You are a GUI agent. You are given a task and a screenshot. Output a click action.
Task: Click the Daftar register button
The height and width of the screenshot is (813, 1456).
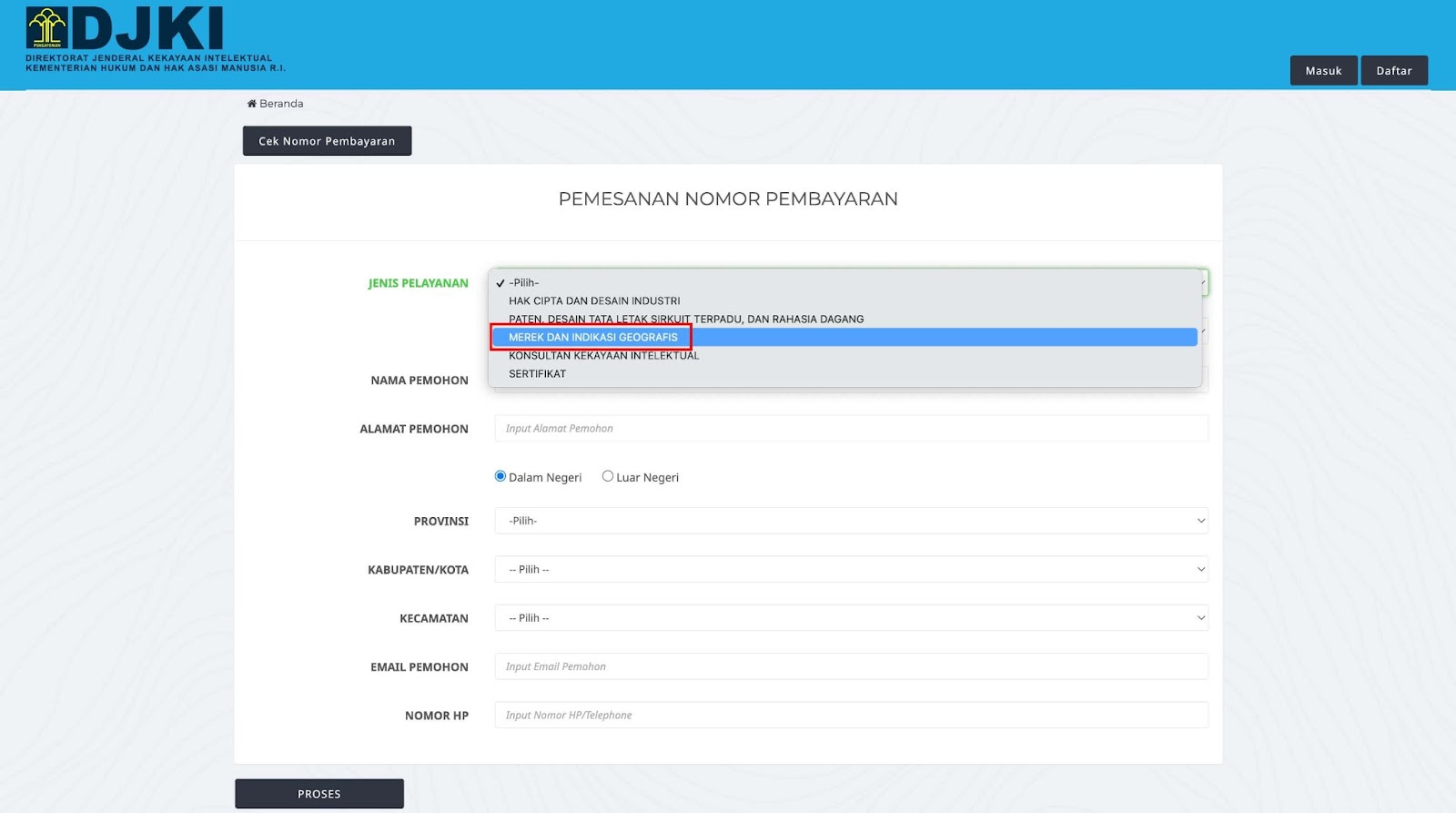(1394, 70)
